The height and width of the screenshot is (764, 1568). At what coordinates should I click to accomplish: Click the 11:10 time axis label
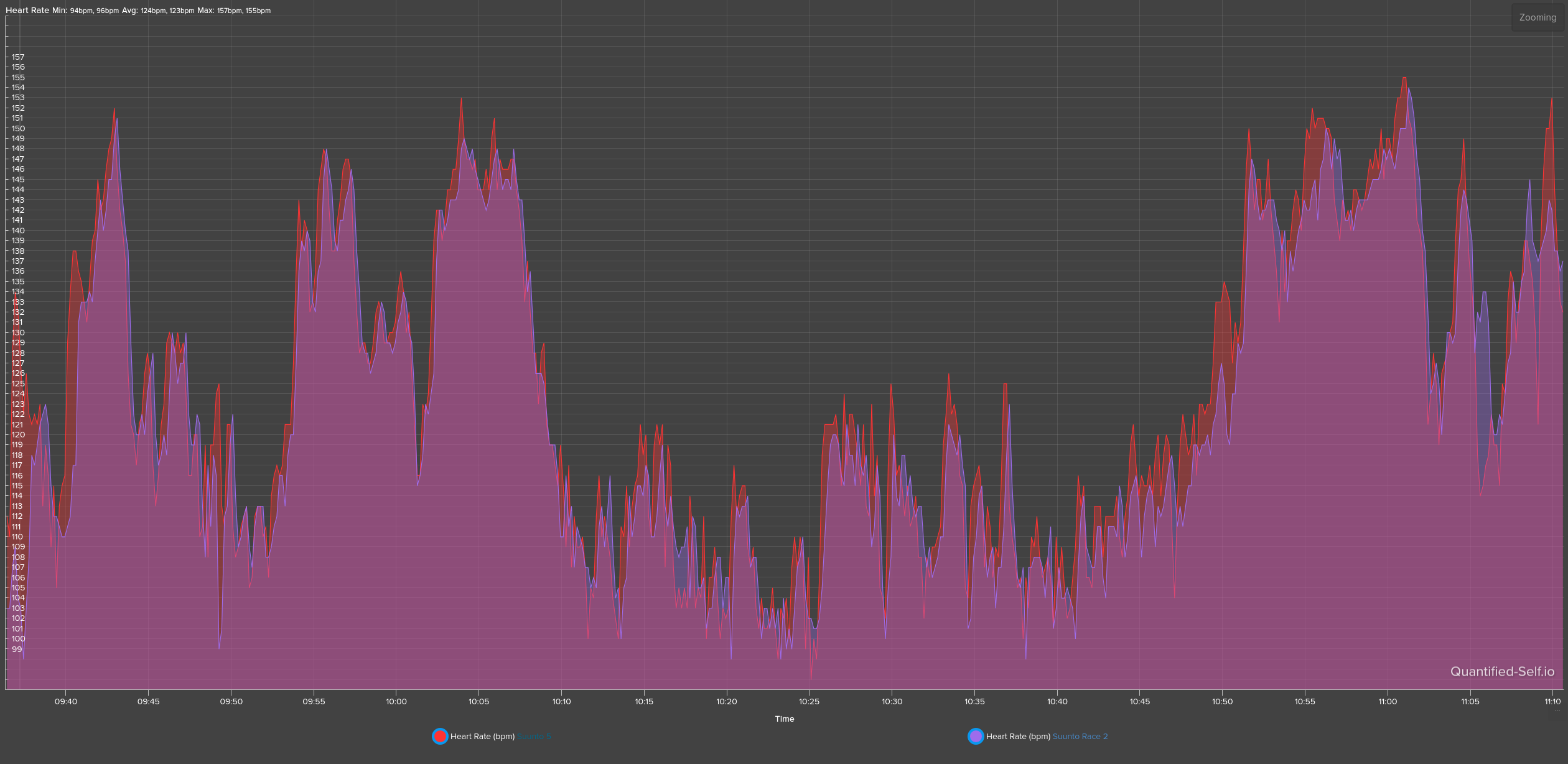coord(1552,701)
